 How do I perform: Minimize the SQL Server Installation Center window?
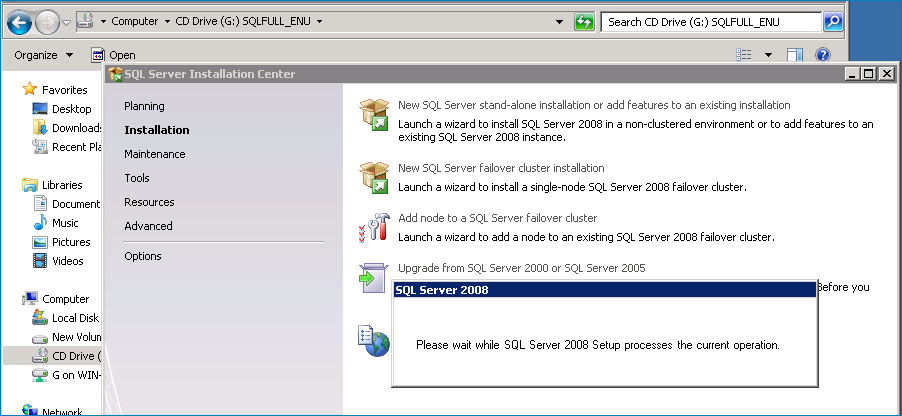(x=854, y=74)
